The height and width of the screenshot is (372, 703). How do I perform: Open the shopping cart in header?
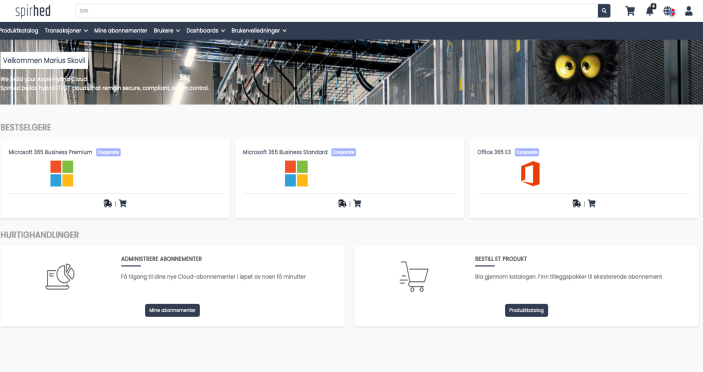(630, 11)
